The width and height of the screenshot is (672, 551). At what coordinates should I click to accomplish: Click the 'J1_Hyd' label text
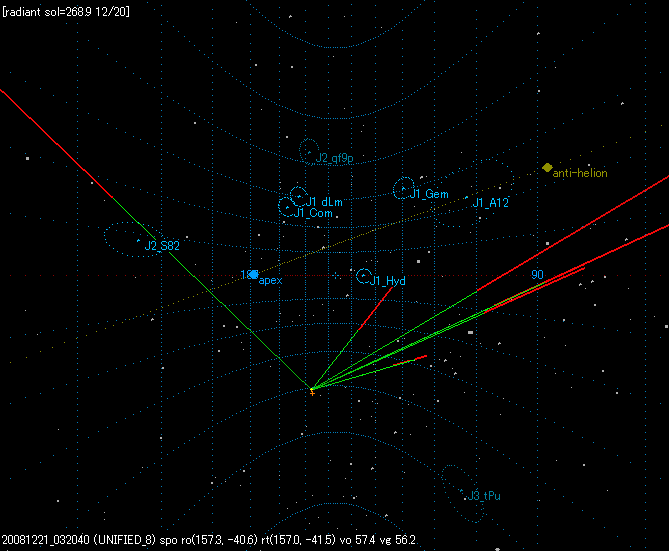[x=387, y=281]
